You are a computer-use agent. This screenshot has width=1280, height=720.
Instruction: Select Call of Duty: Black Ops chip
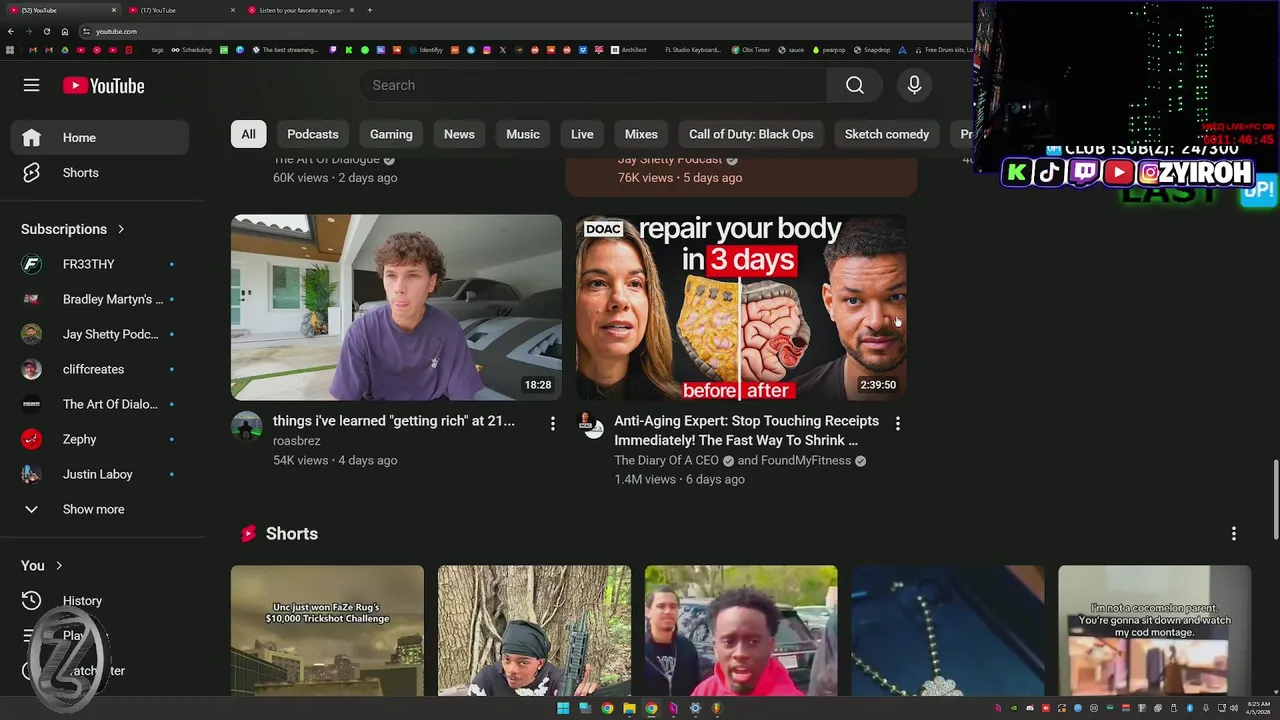751,134
